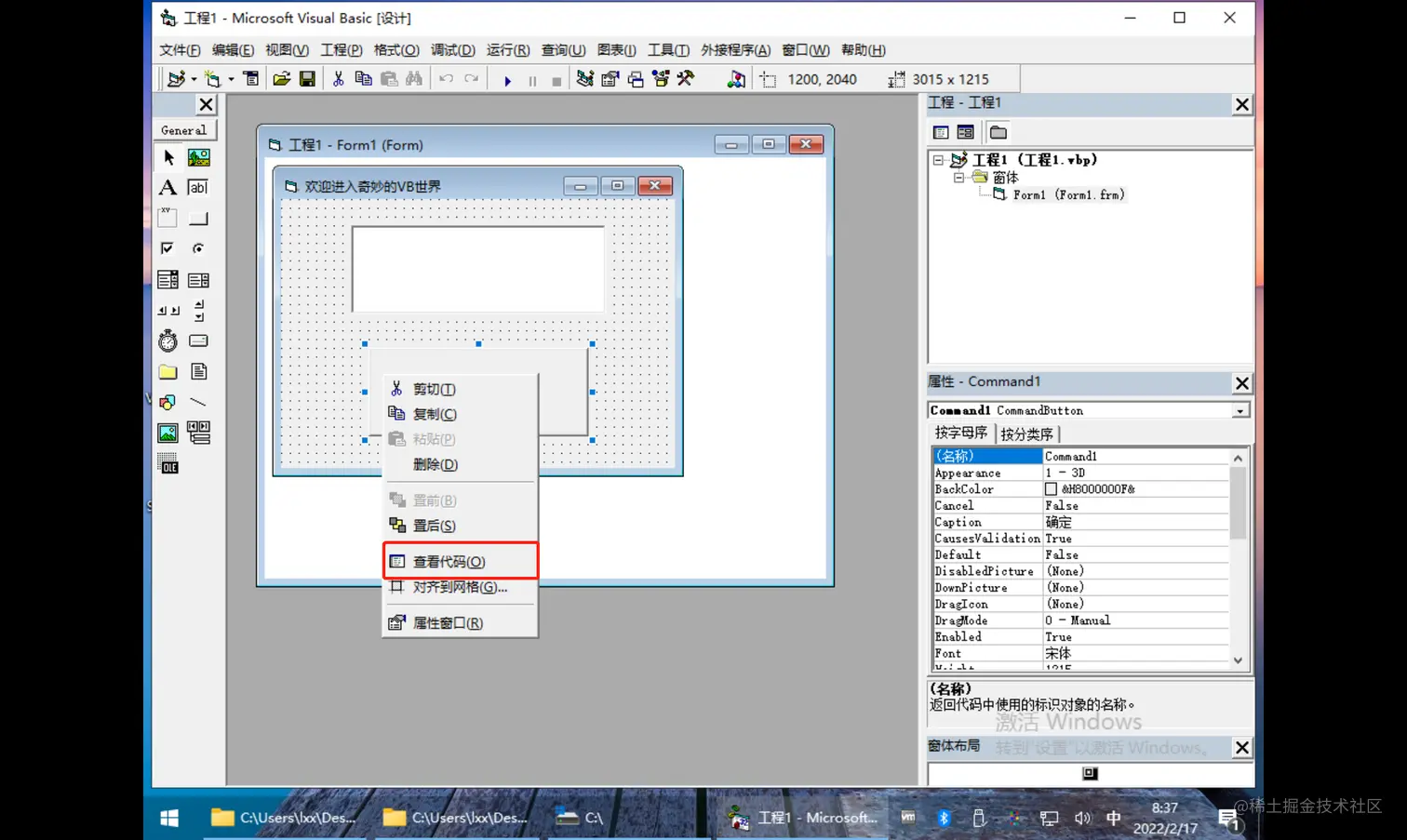This screenshot has height=840, width=1407.
Task: Select the PictureBox control tool
Action: click(198, 157)
